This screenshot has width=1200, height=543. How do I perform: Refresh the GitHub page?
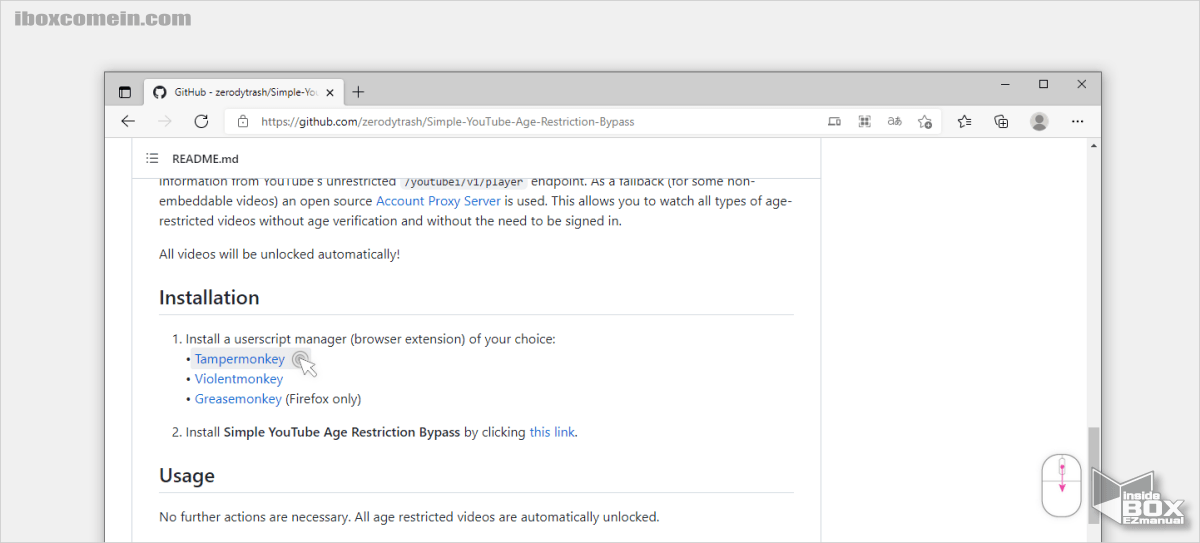click(201, 121)
